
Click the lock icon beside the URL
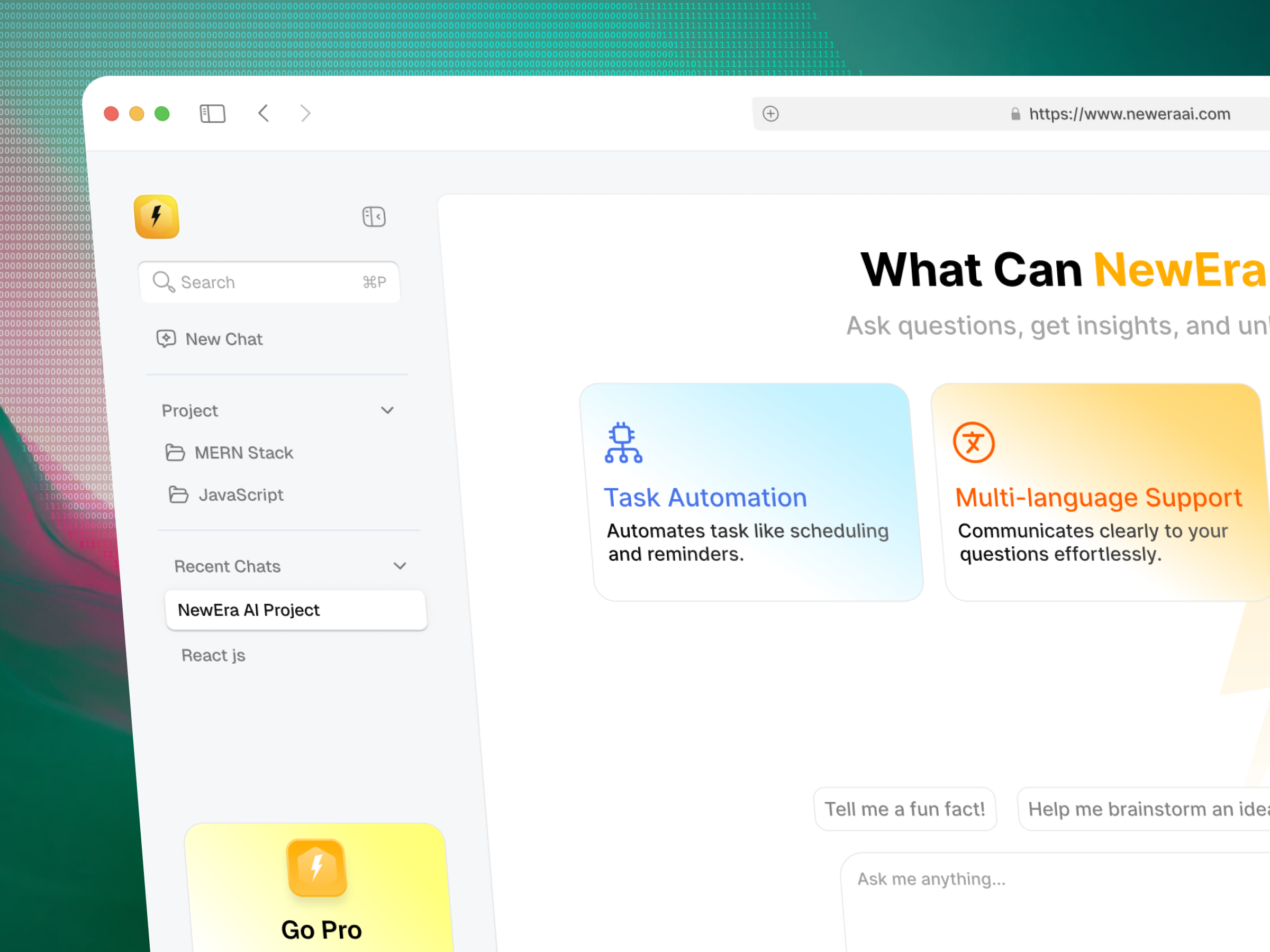click(1015, 114)
